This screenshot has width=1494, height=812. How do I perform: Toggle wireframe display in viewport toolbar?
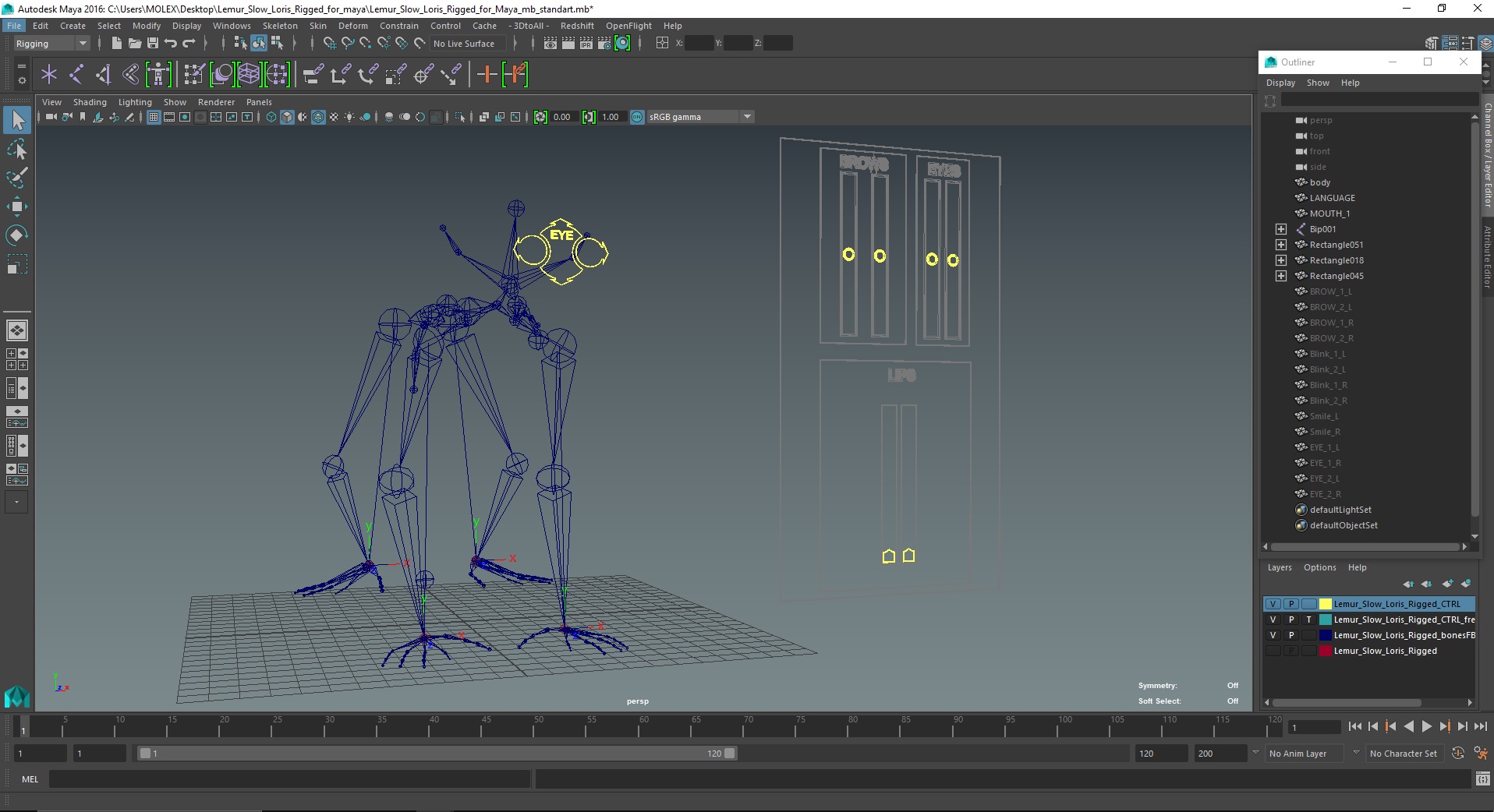[x=271, y=117]
